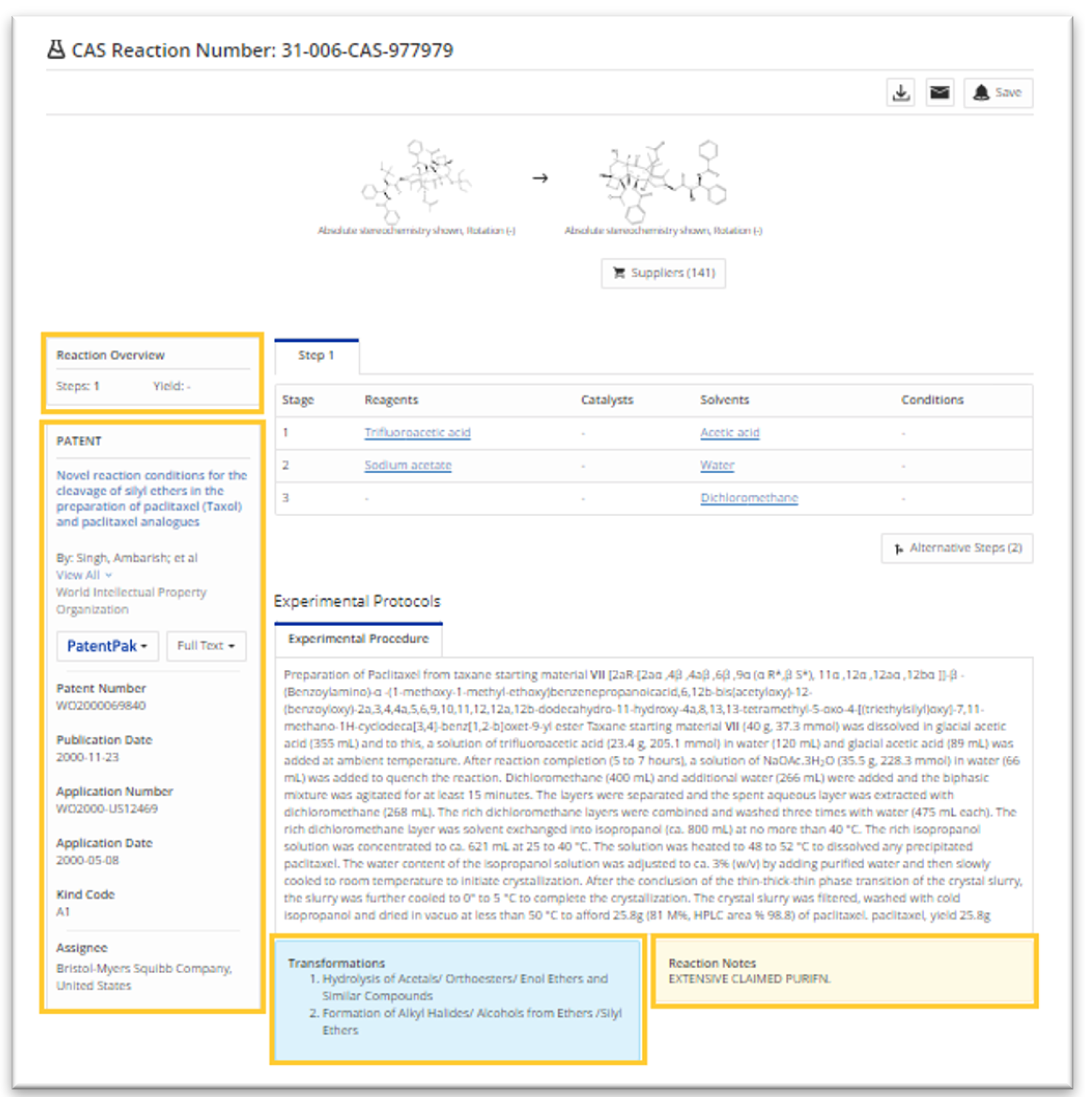The width and height of the screenshot is (1085, 1097).
Task: Click the Hydrolysis of Acetals transformation item
Action: click(465, 987)
